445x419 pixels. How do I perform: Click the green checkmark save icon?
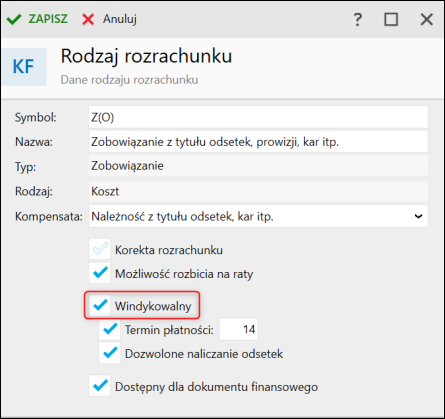[x=14, y=19]
